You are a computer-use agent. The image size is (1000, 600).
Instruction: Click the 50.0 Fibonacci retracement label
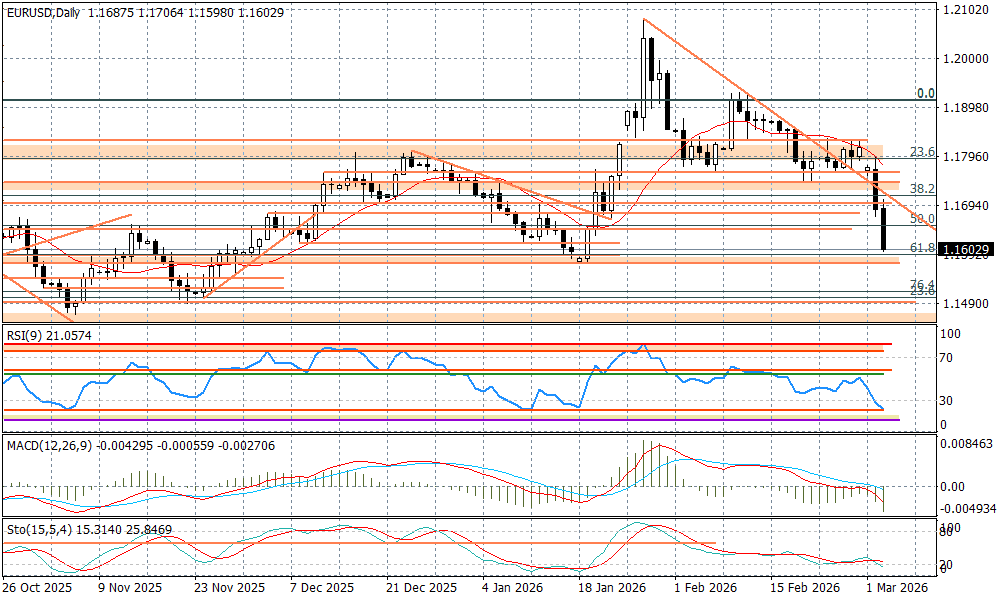point(921,218)
